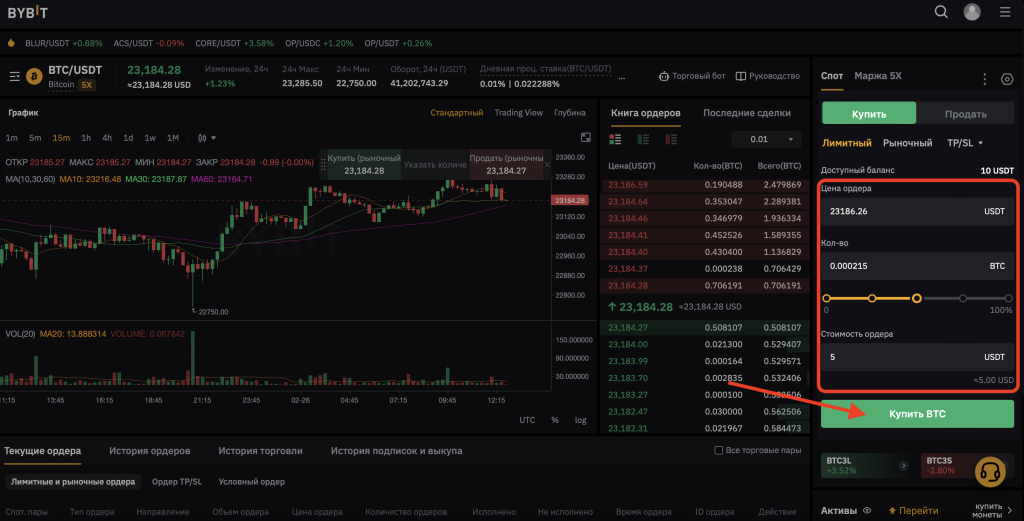Select Купить buy toggle

[x=869, y=114]
